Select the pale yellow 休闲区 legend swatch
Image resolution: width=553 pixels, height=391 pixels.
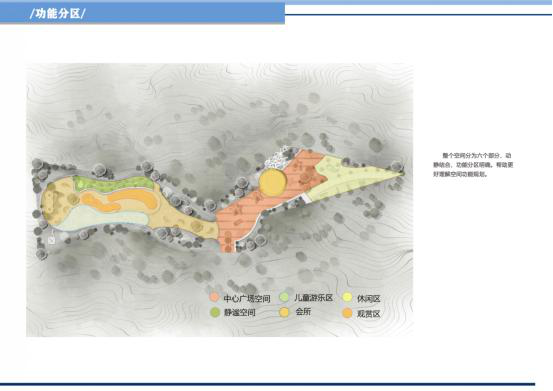(347, 297)
